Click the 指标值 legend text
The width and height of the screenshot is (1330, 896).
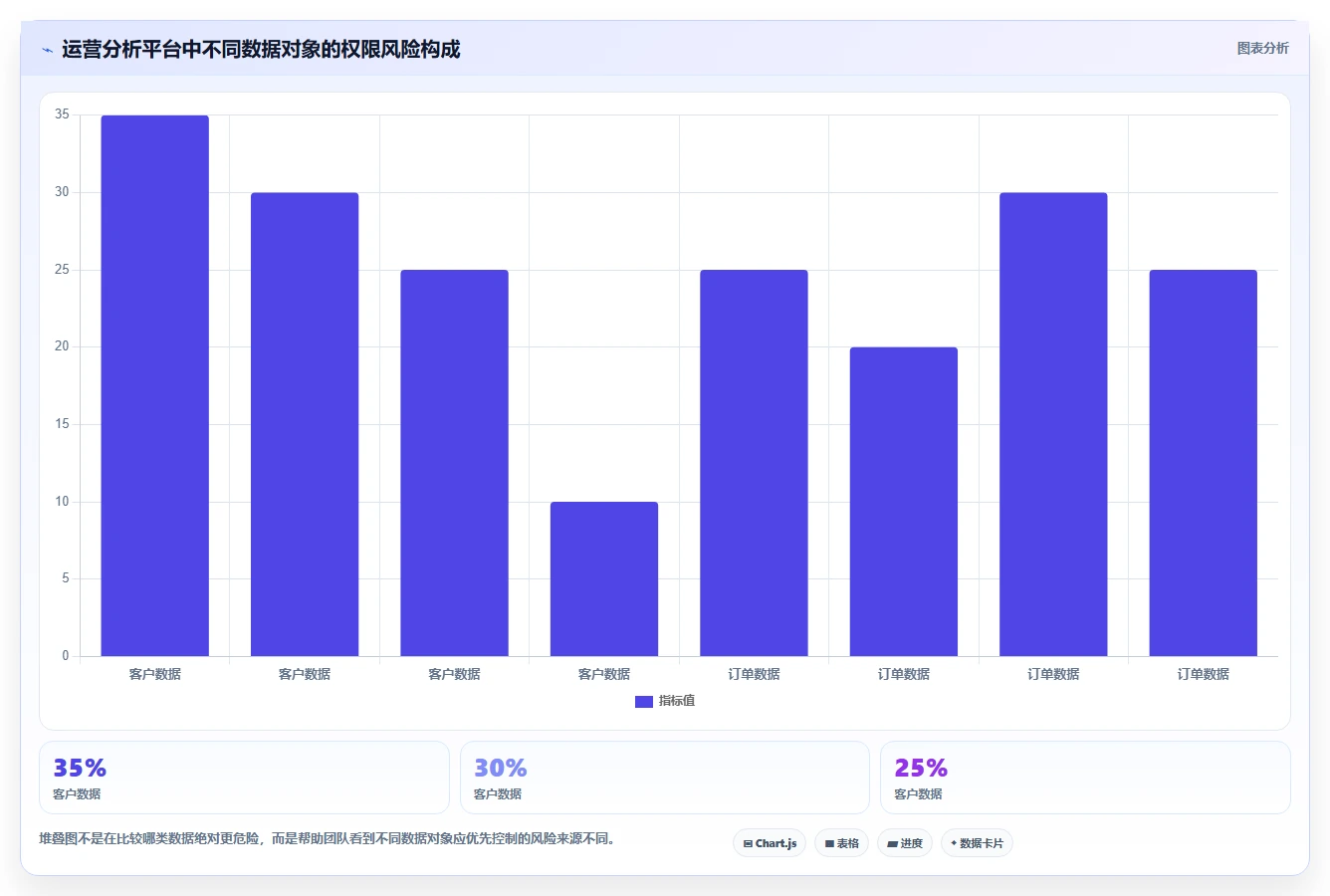[677, 701]
